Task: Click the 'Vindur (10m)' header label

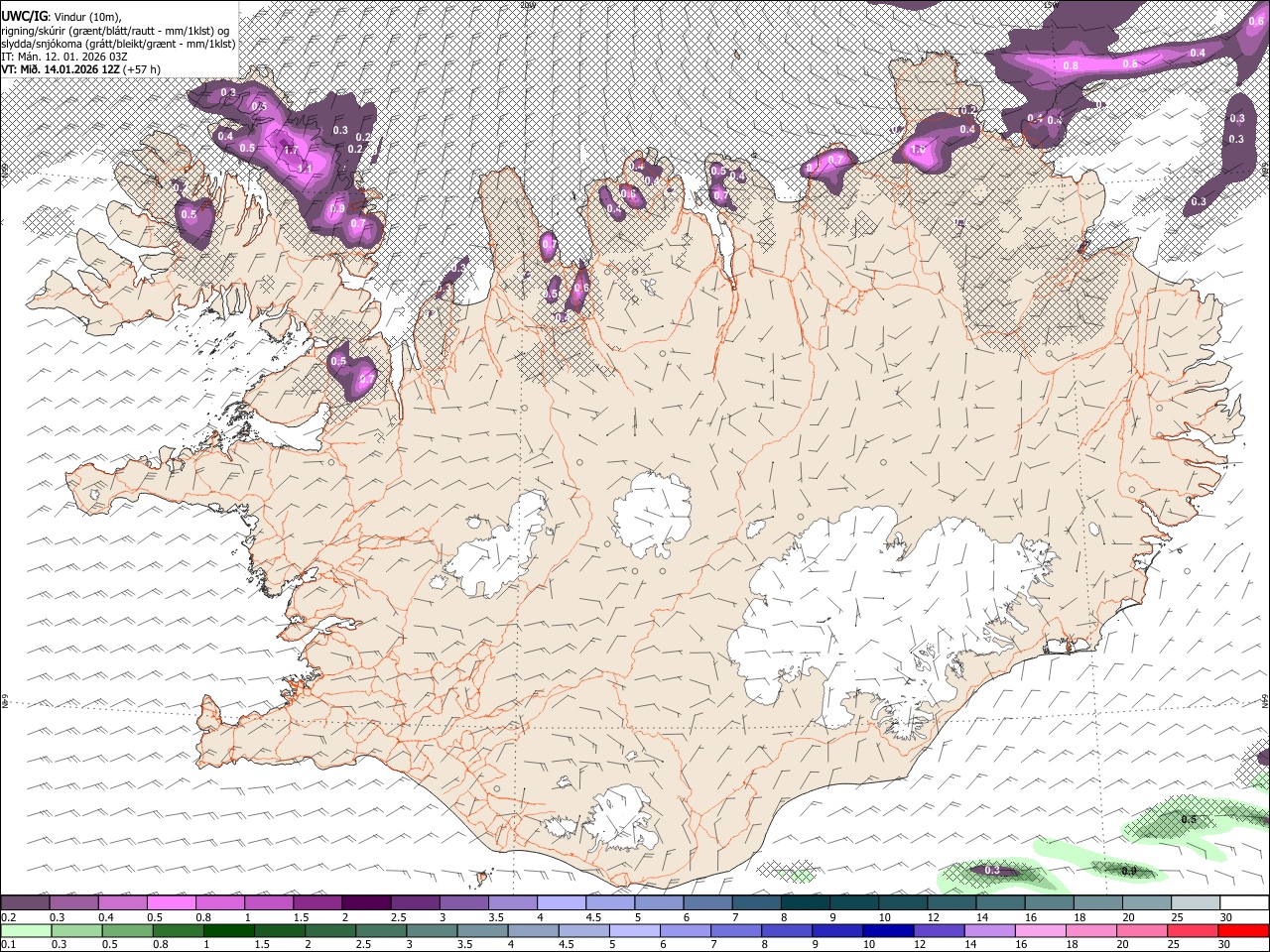Action: (x=86, y=17)
